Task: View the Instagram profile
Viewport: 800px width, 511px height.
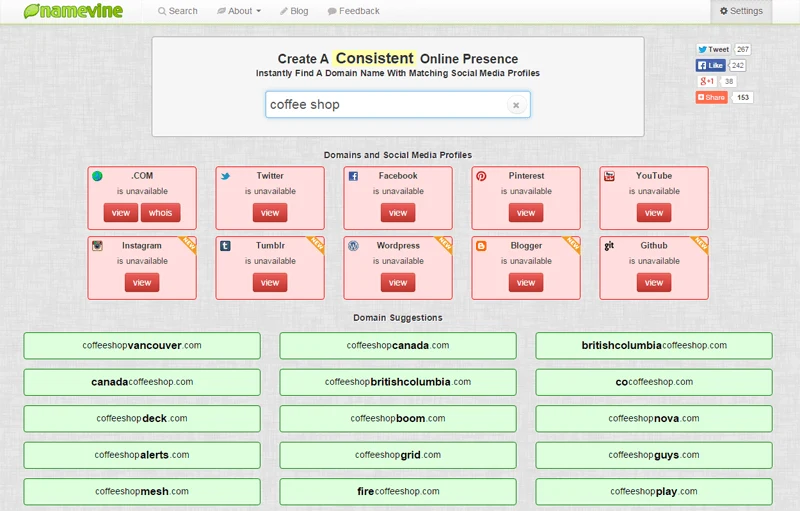Action: click(142, 283)
